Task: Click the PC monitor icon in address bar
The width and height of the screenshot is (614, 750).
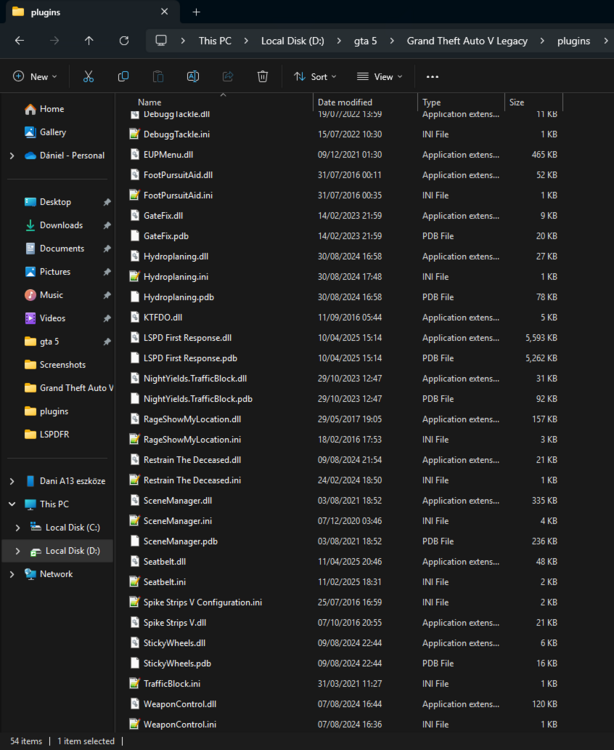Action: pos(161,41)
